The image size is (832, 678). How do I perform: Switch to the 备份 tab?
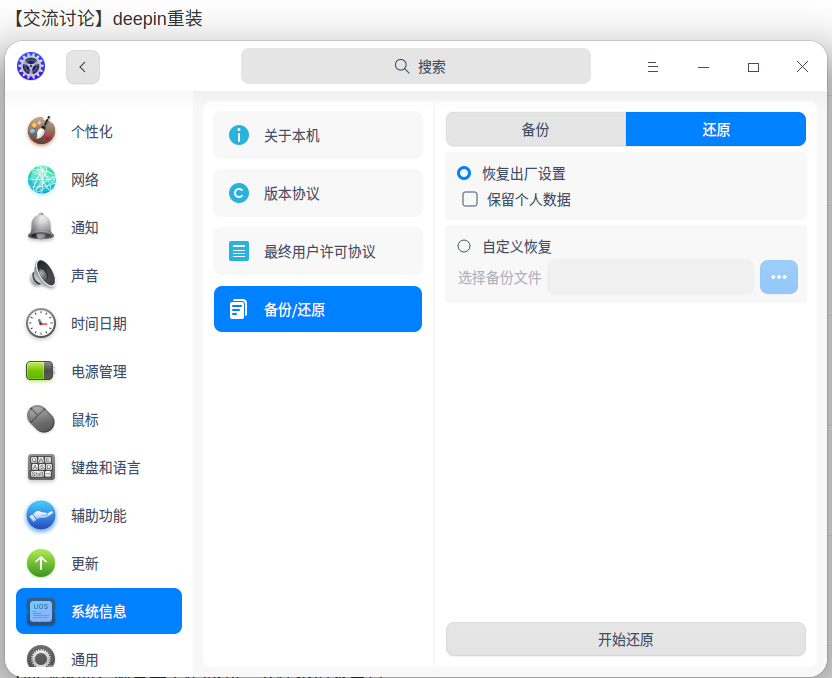[536, 130]
